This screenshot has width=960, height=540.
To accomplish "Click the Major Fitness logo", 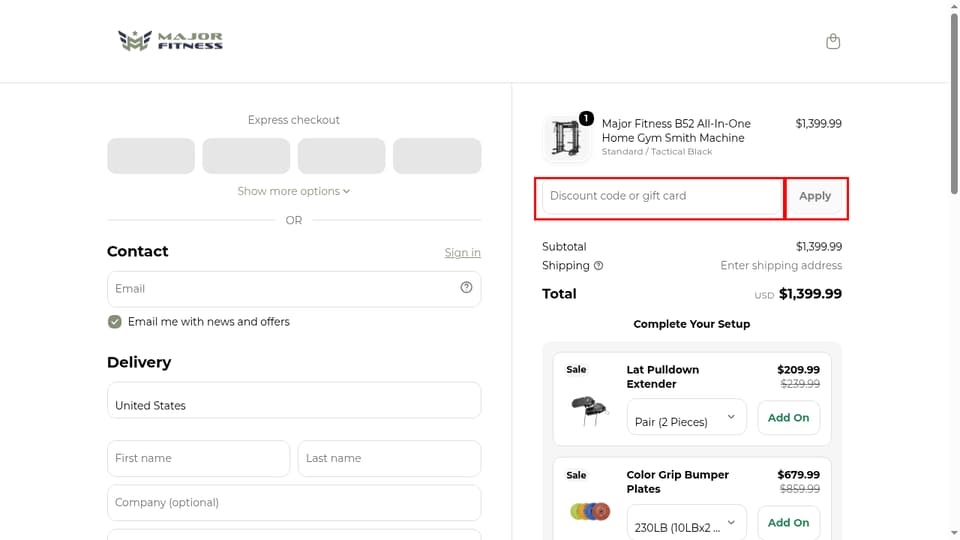I will 170,41.
